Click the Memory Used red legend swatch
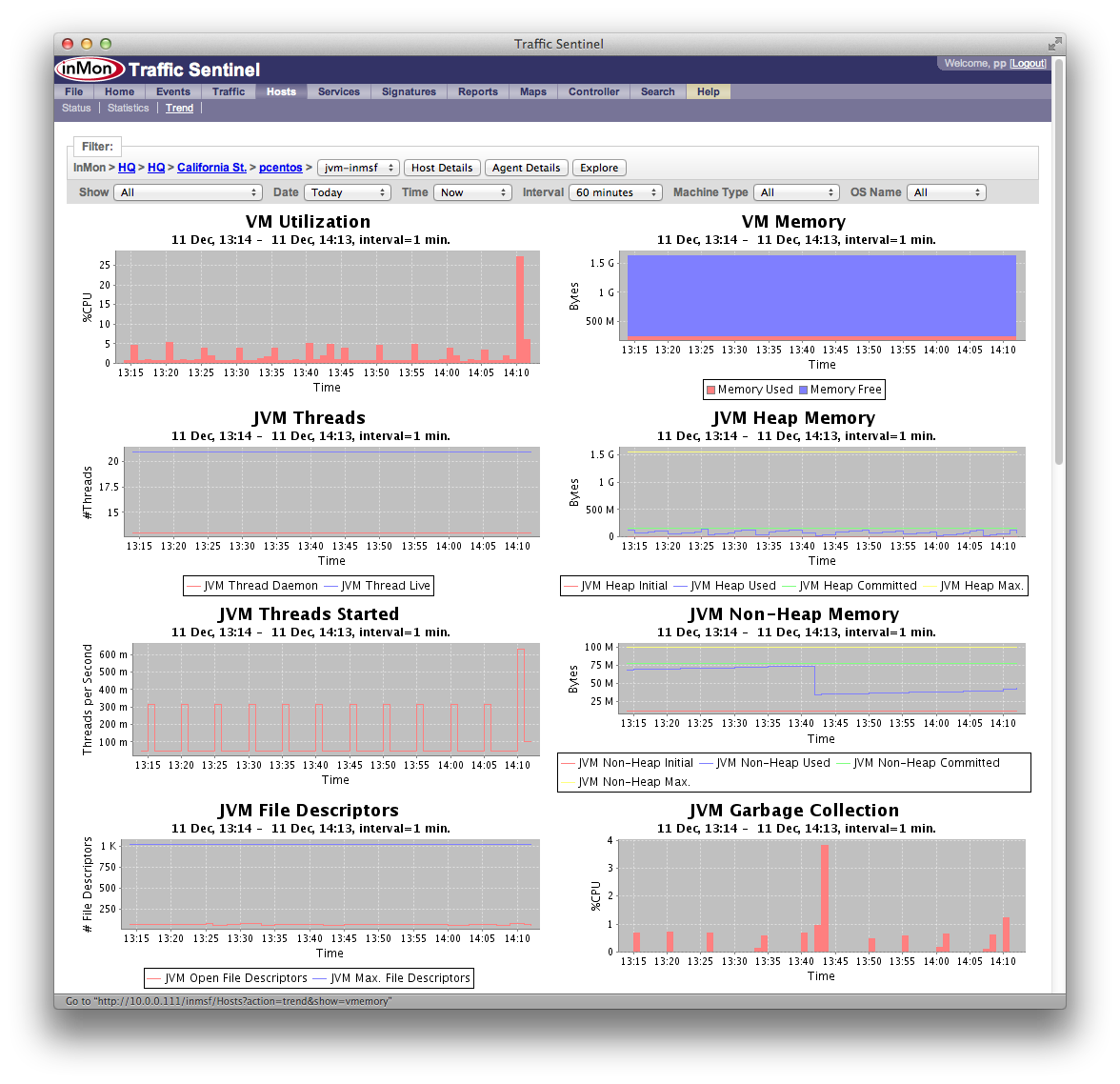This screenshot has width=1120, height=1084. click(710, 391)
